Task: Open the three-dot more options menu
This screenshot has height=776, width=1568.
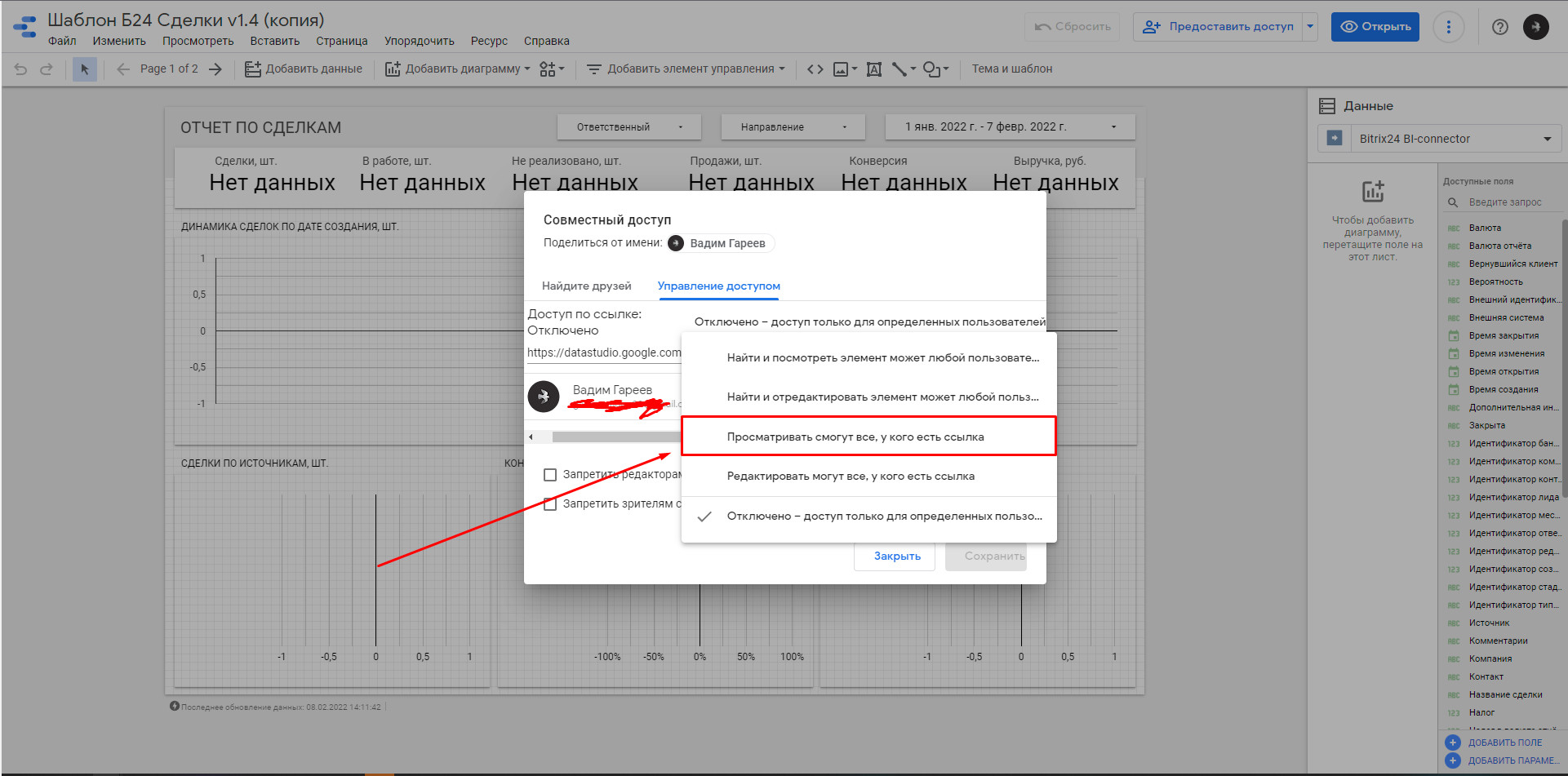Action: (x=1449, y=27)
